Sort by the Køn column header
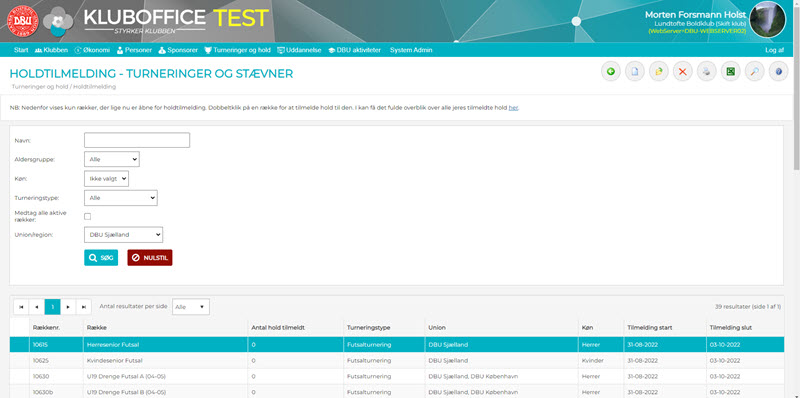 pyautogui.click(x=587, y=327)
